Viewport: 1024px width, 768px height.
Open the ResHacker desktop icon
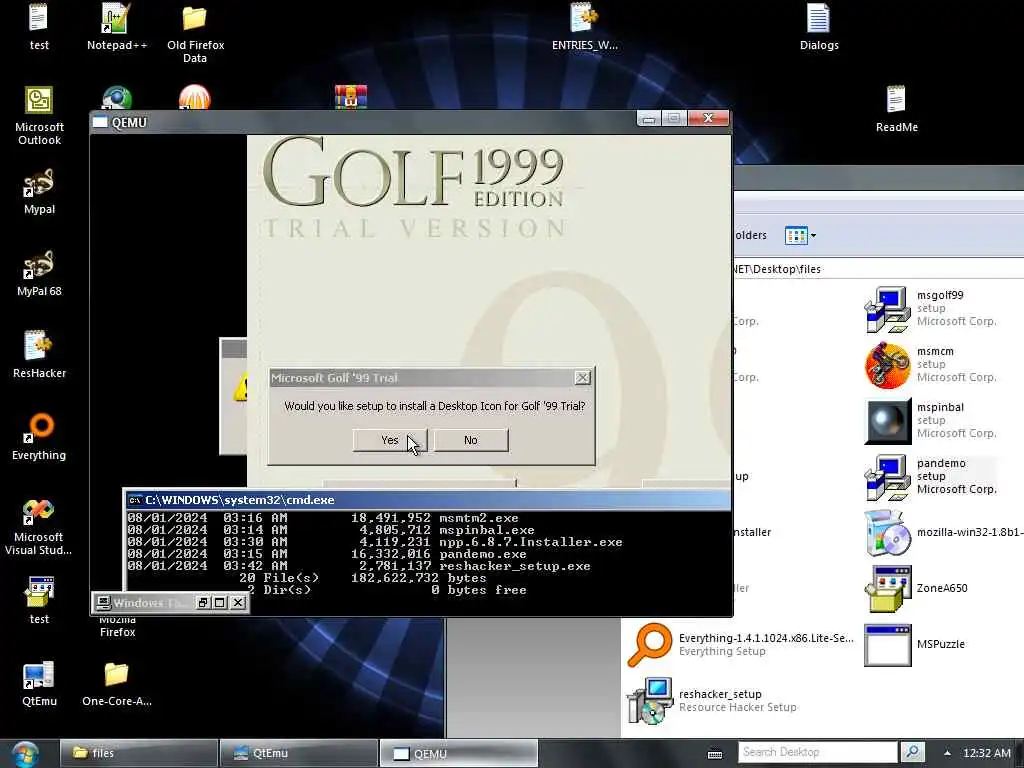39,355
